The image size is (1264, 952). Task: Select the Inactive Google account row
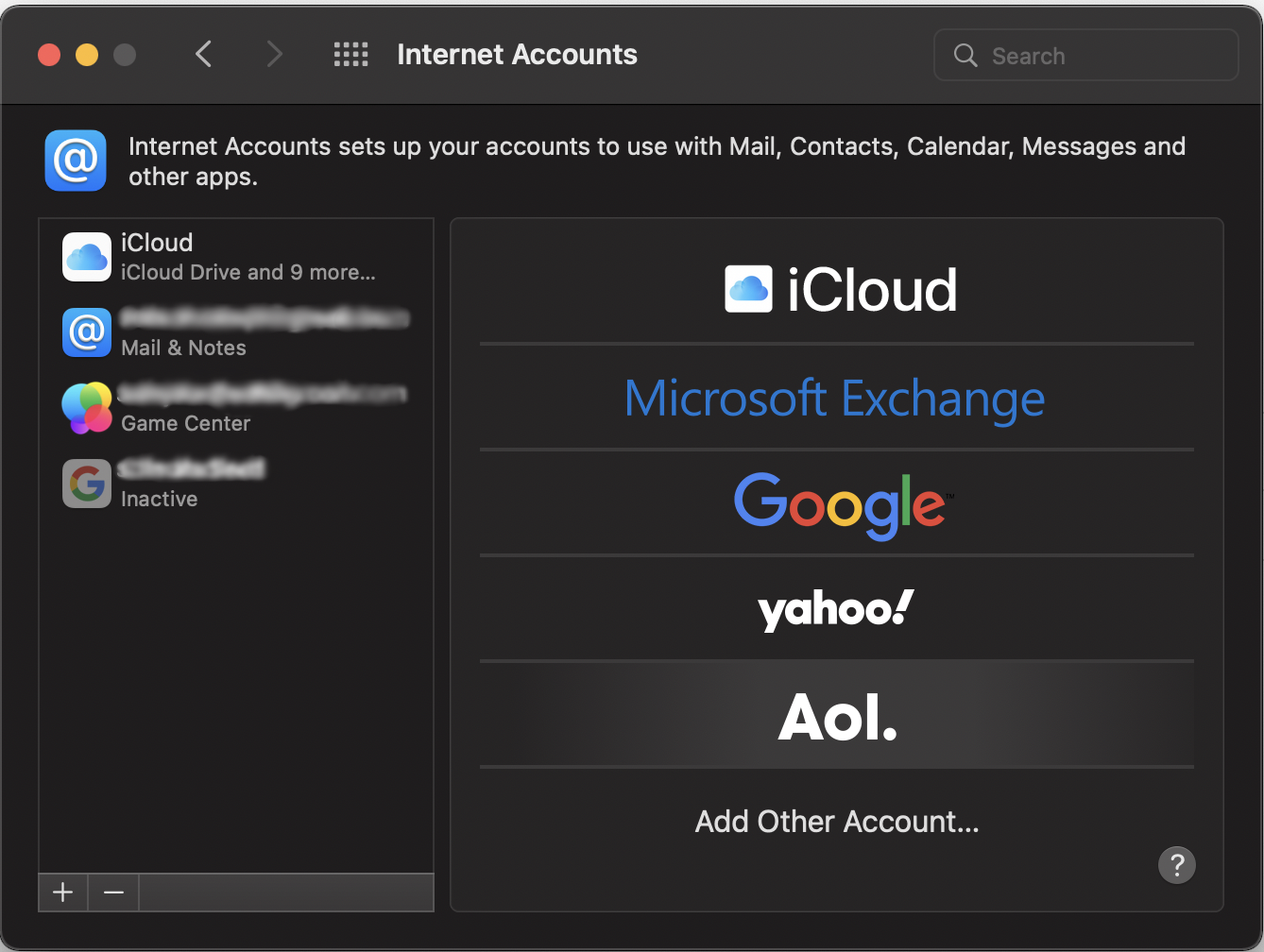236,484
